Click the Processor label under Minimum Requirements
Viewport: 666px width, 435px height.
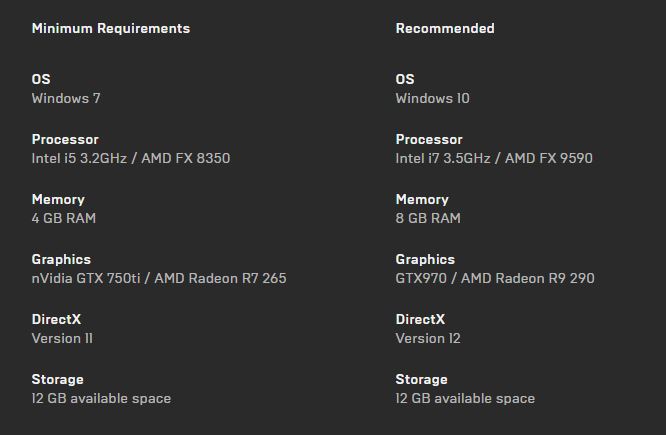point(65,139)
